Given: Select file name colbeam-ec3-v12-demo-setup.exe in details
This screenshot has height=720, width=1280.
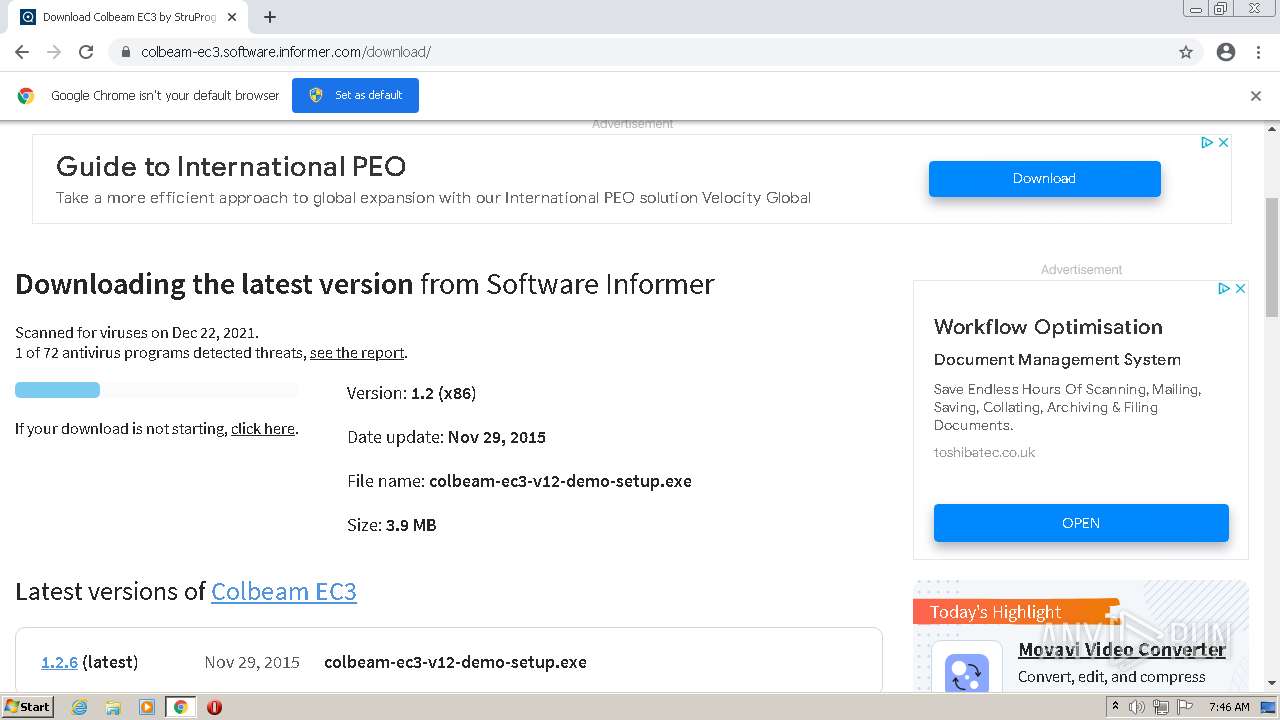Looking at the screenshot, I should (x=560, y=481).
